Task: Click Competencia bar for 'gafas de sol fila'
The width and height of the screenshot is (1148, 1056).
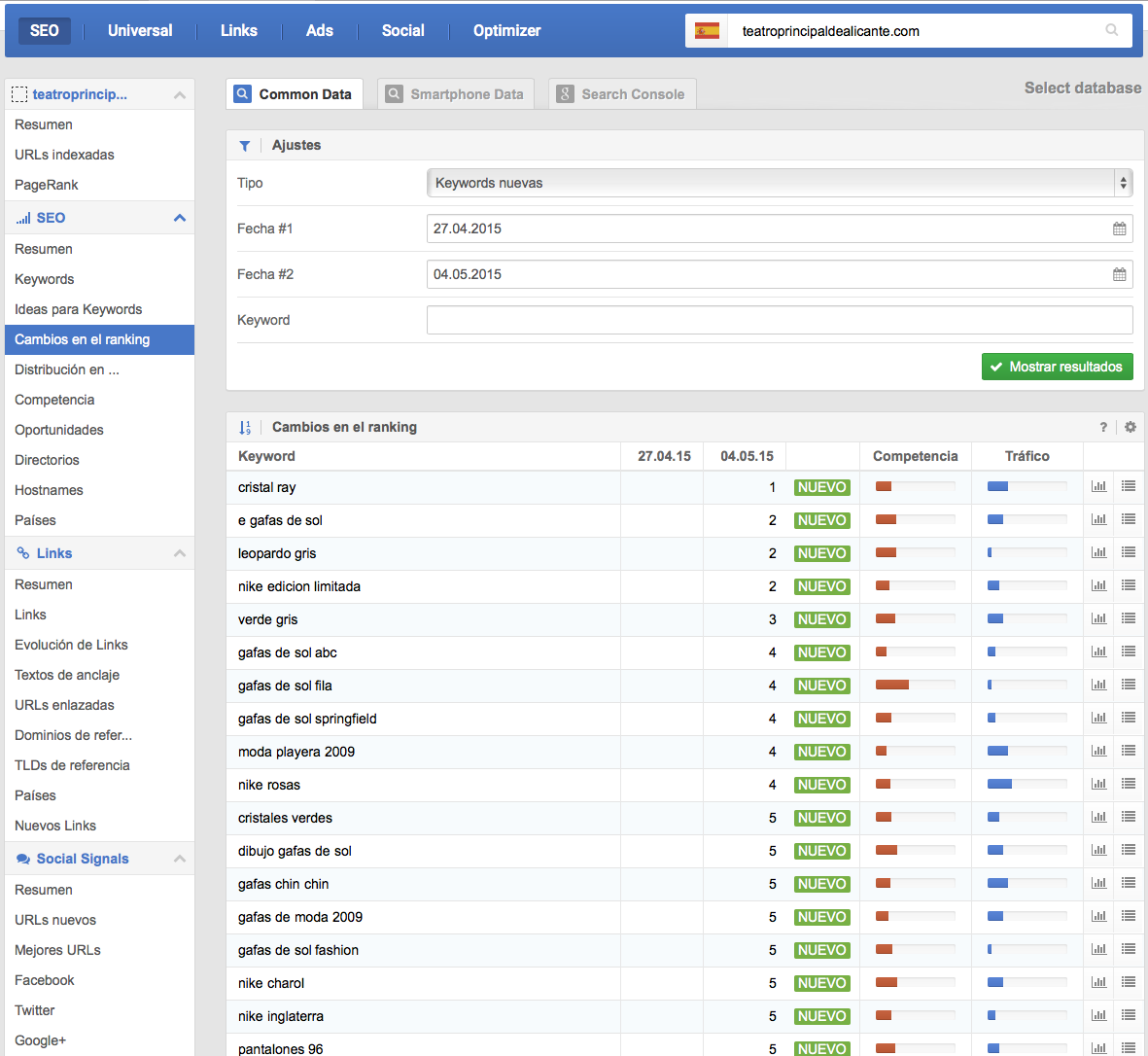Action: [914, 686]
